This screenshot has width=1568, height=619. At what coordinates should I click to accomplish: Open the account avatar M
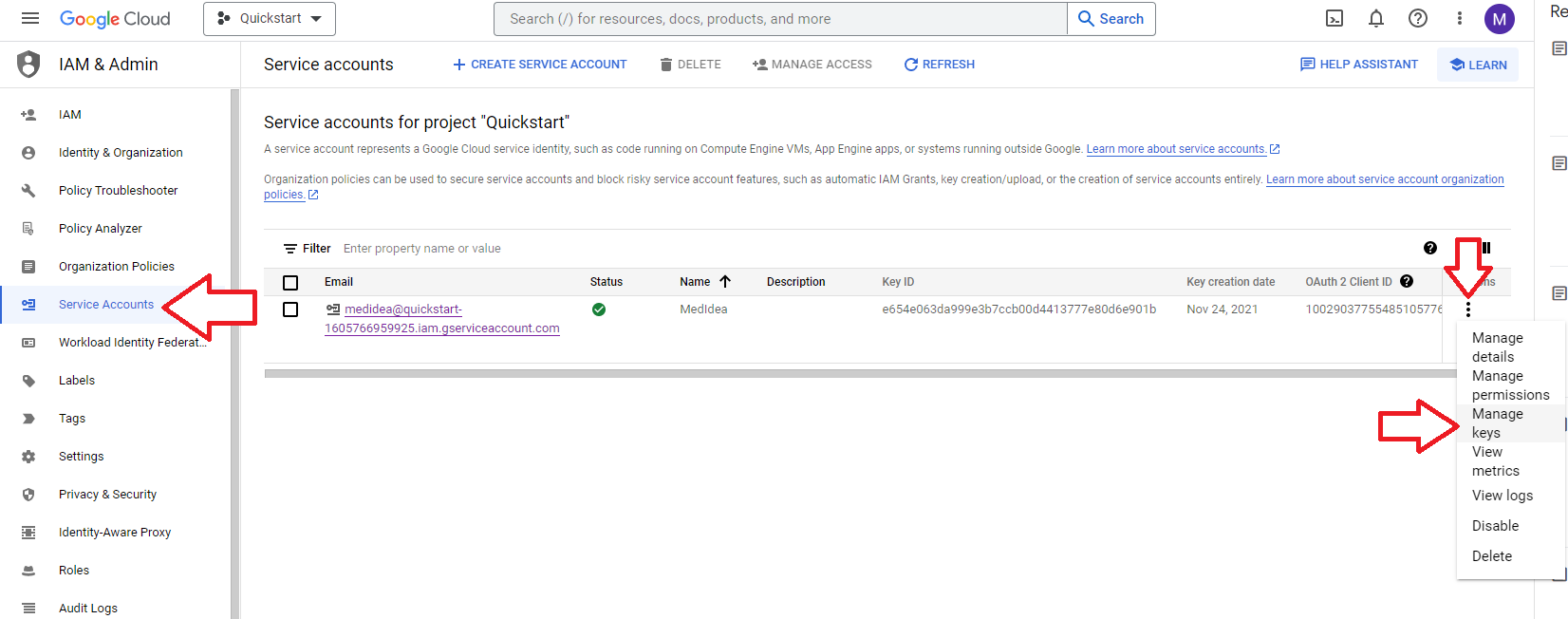point(1500,19)
